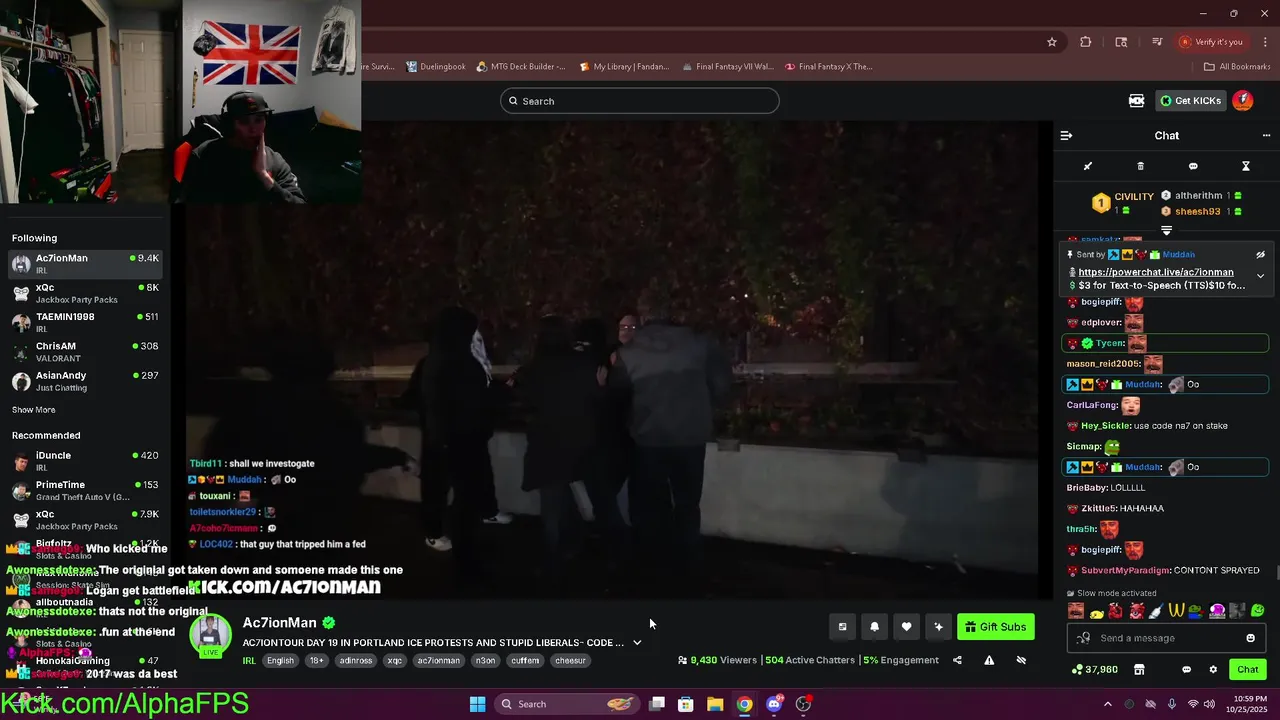Expand the gift leaderboard pull-down handle
The image size is (1280, 720).
click(x=1166, y=231)
